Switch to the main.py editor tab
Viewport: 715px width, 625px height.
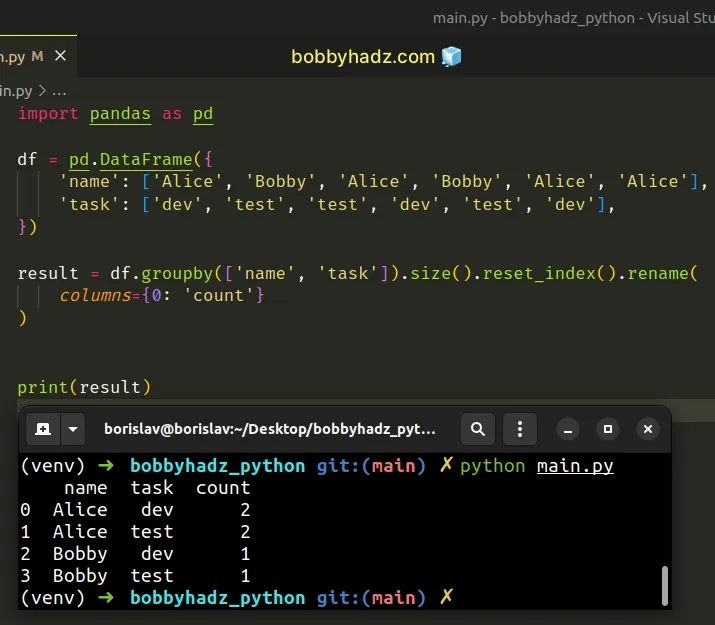click(x=14, y=56)
